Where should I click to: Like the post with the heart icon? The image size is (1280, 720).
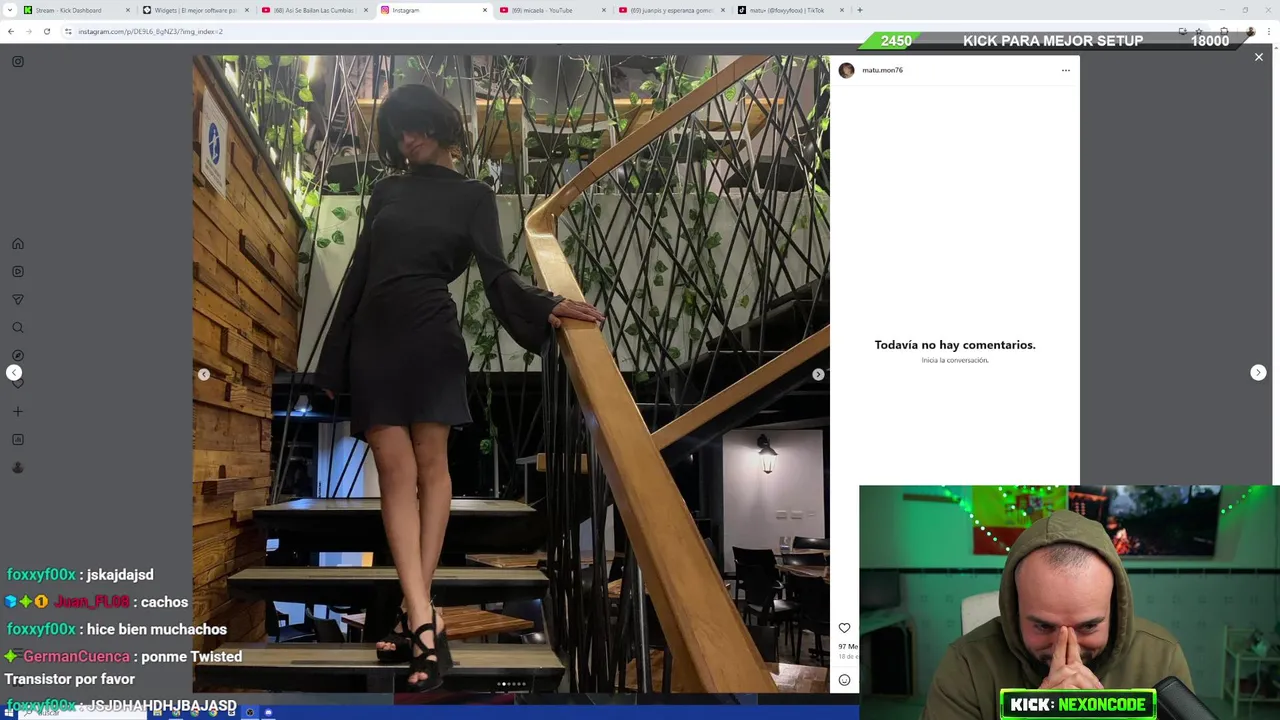tap(844, 628)
